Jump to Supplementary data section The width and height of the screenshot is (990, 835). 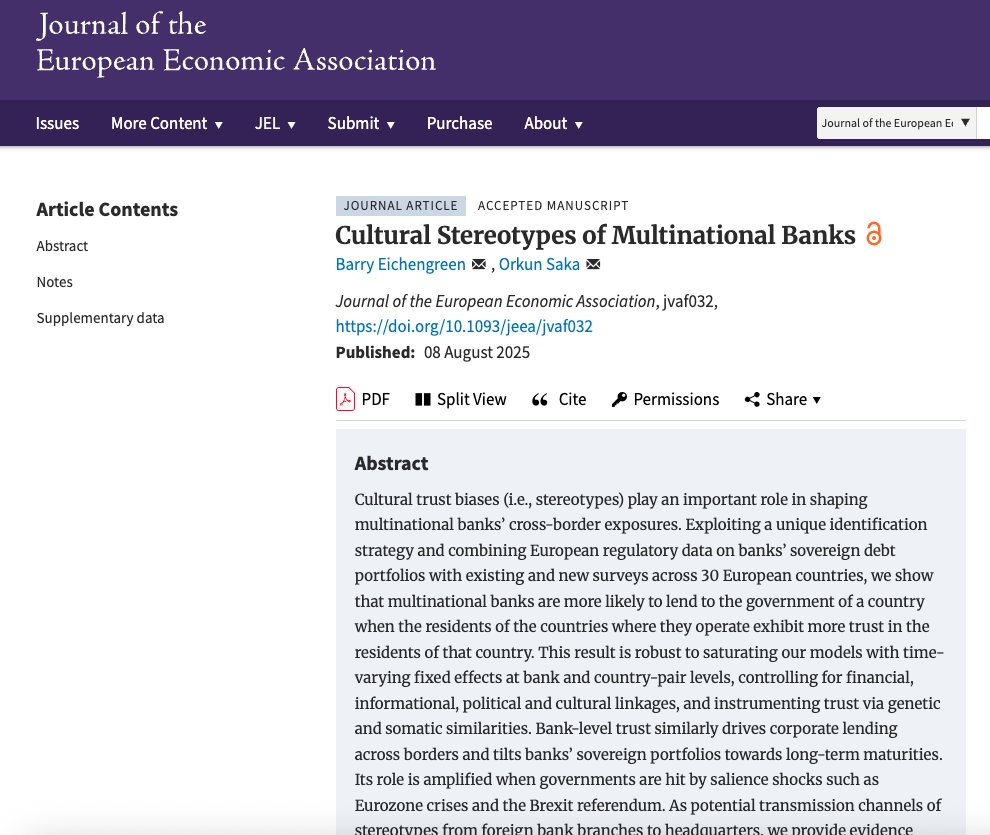[x=100, y=318]
